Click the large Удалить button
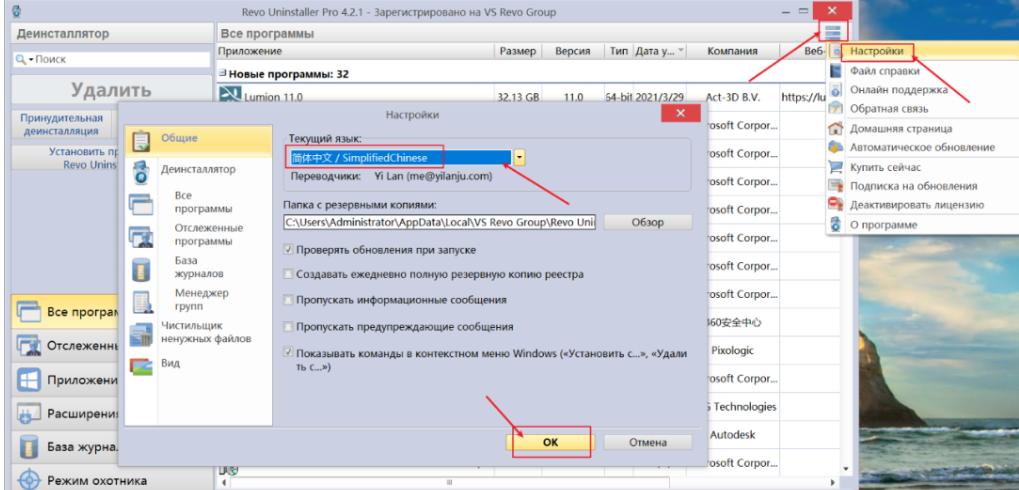This screenshot has height=490, width=1019. point(110,89)
